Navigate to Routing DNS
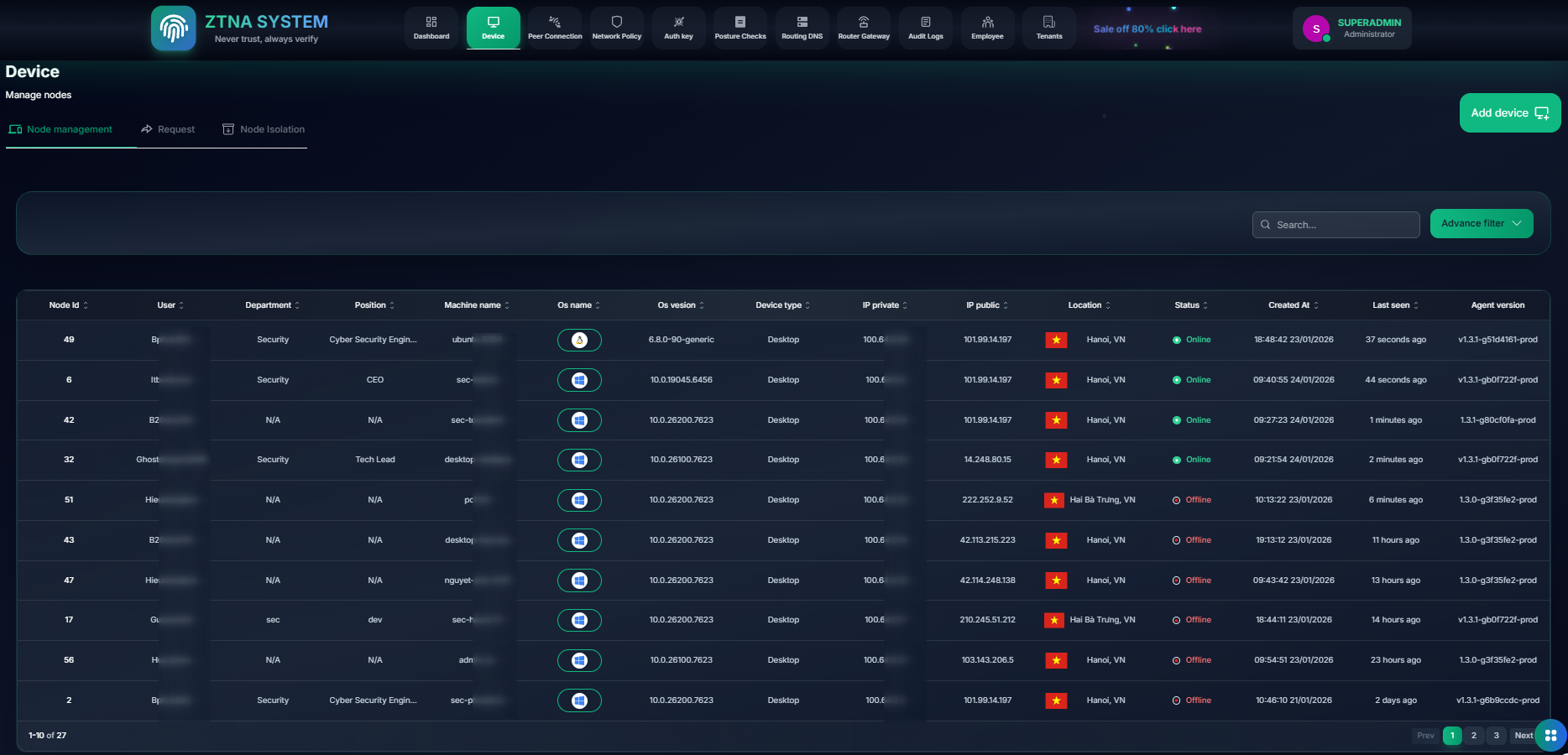 802,29
